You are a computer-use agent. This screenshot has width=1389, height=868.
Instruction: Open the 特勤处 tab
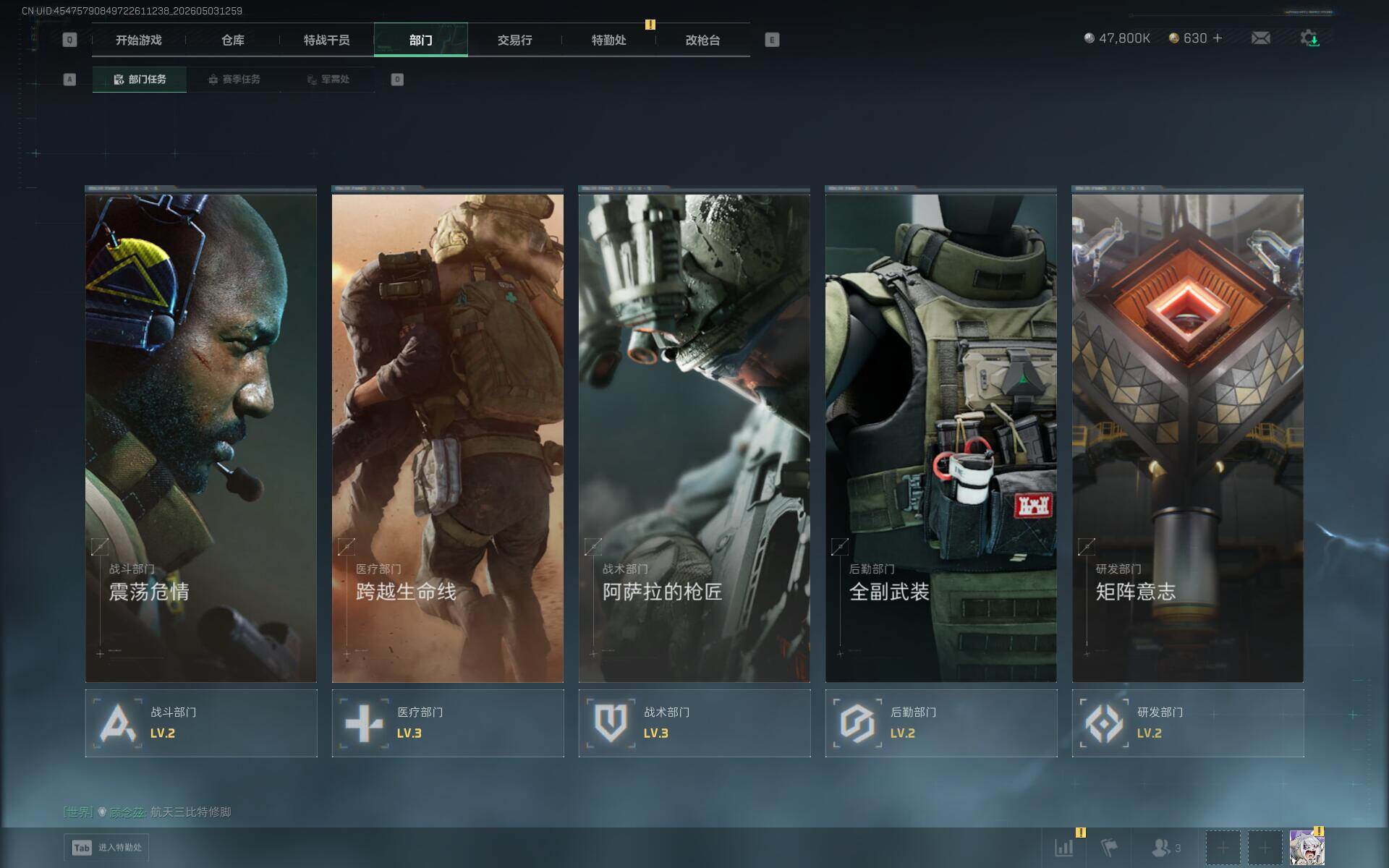(x=608, y=40)
